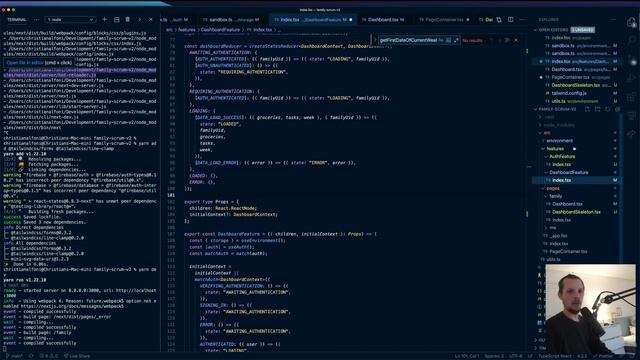Open Dashboard.tsx in the family folder
The image size is (640, 360).
click(x=577, y=204)
